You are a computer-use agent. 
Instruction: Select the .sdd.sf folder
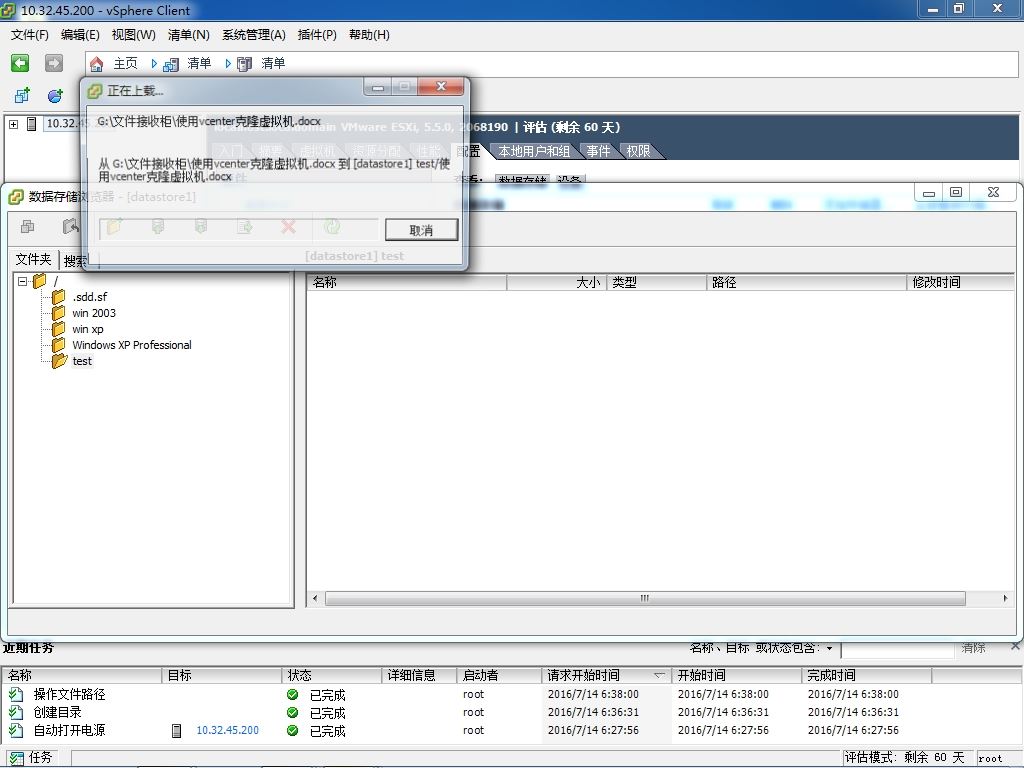(x=89, y=297)
